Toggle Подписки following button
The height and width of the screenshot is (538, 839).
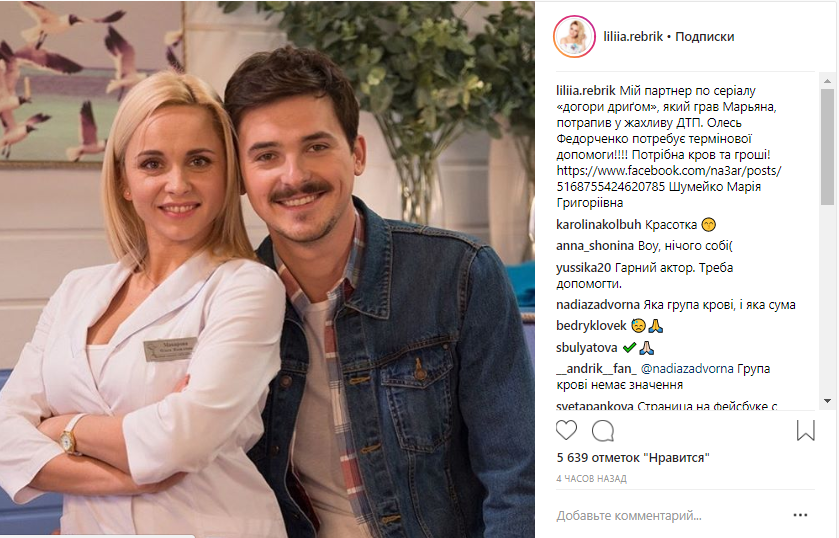pos(704,36)
